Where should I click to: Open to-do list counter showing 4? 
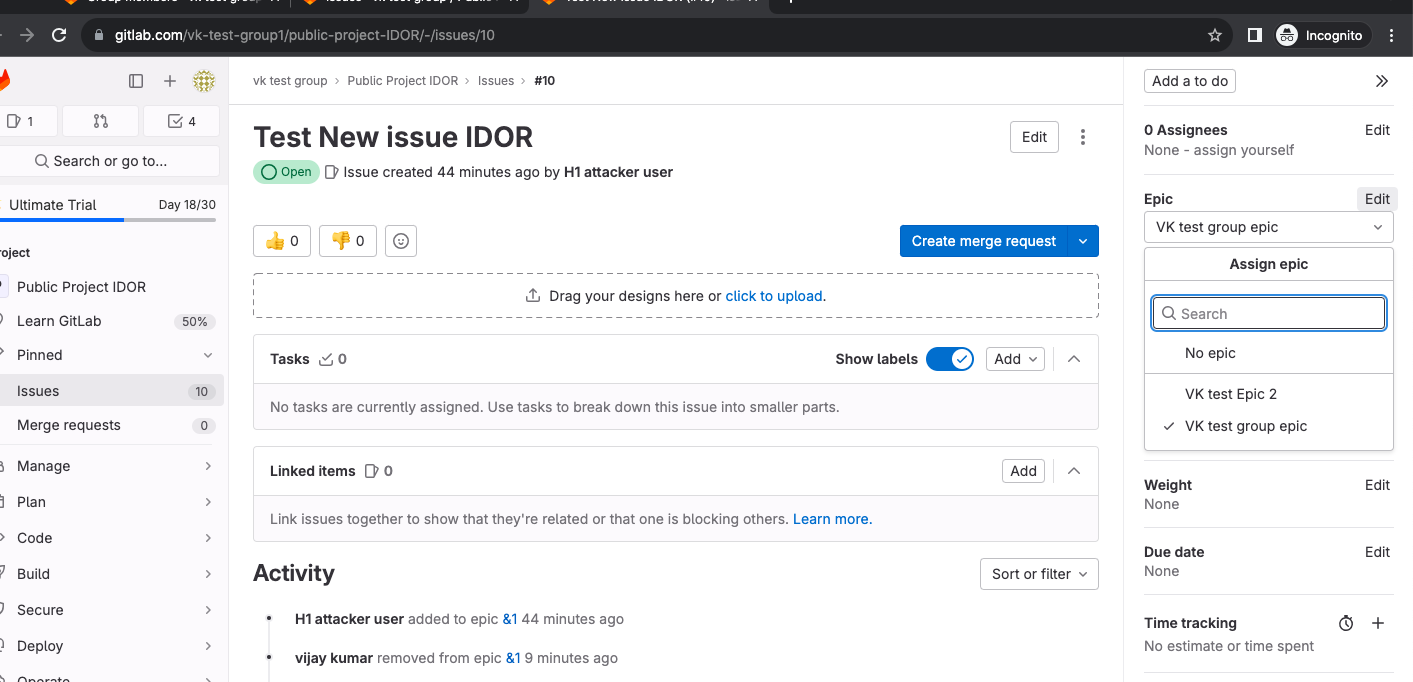click(x=181, y=121)
